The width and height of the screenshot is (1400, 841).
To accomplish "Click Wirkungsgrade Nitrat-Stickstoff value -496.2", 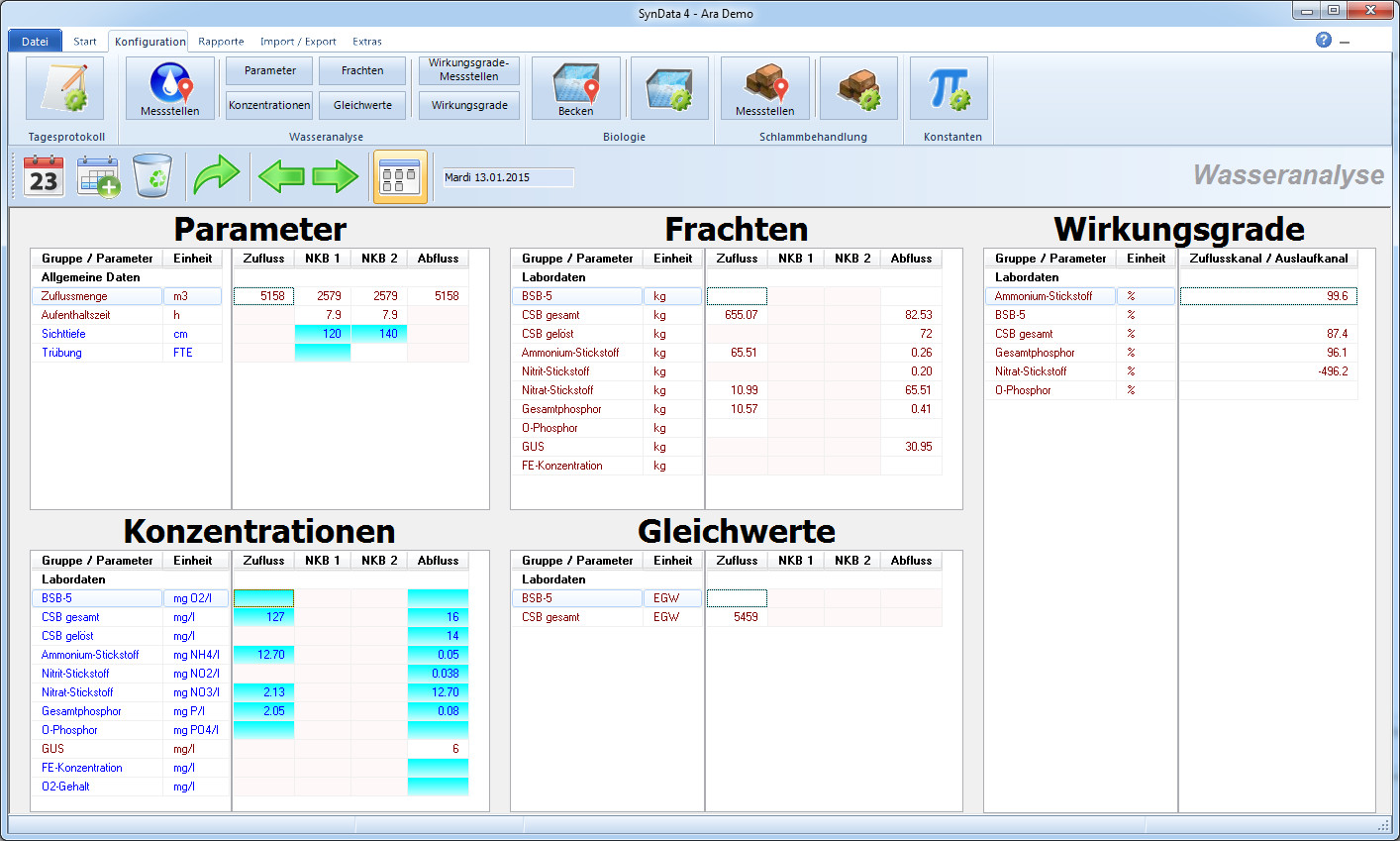I will 1268,371.
